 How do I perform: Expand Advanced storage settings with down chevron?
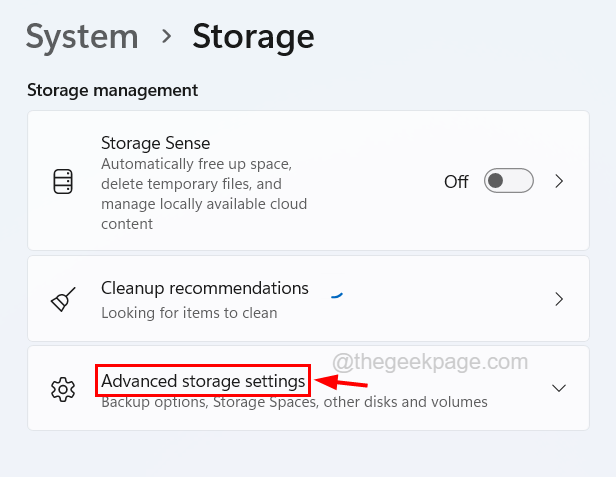point(560,388)
